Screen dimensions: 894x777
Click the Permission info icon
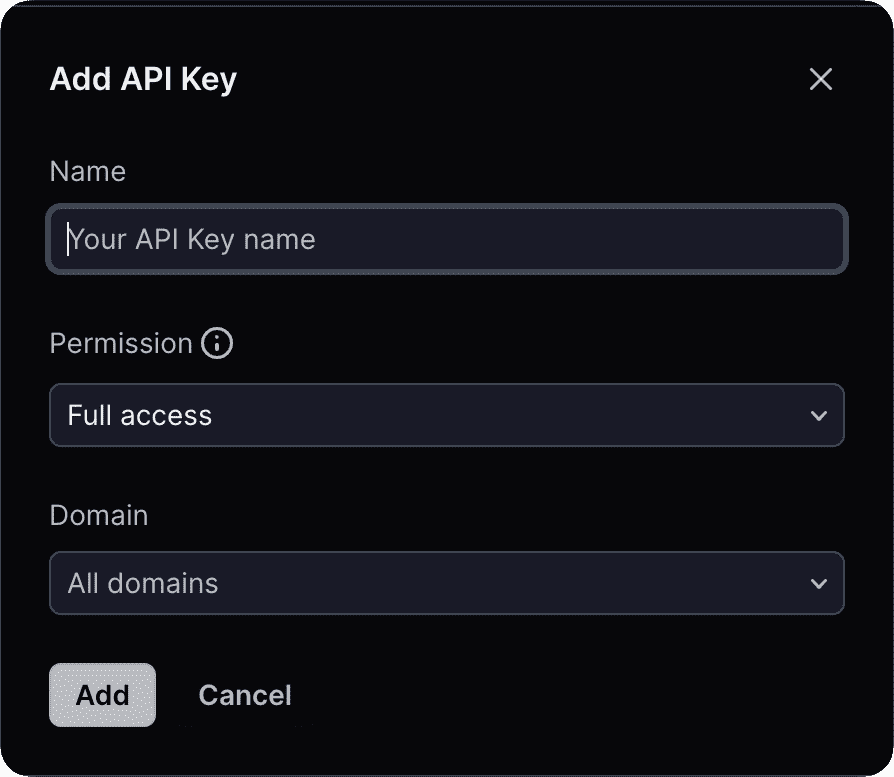tap(217, 343)
